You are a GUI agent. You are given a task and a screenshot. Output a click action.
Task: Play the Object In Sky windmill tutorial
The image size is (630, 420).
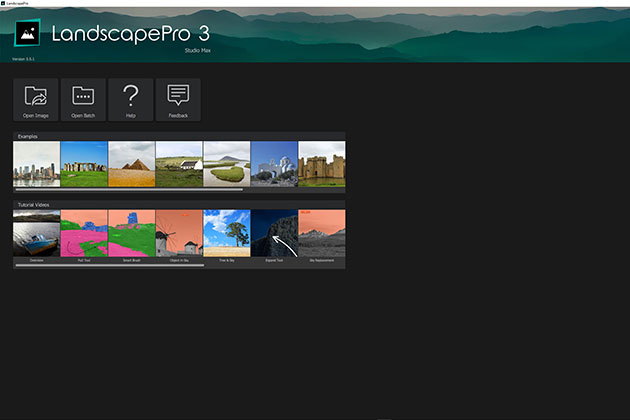coord(179,233)
